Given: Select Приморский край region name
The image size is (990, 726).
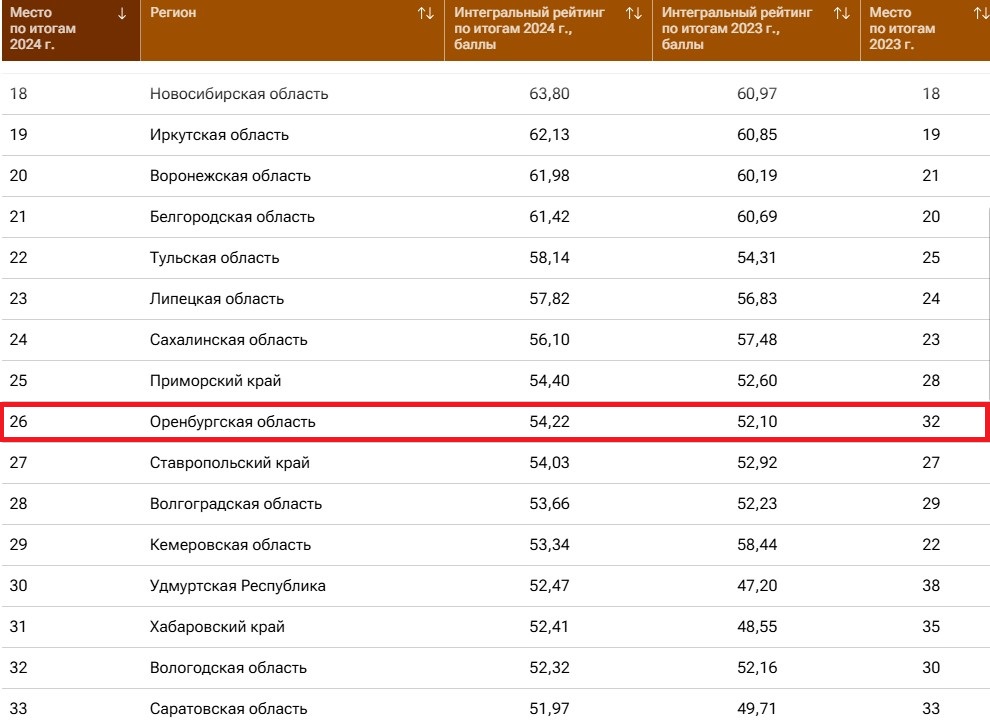Looking at the screenshot, I should point(215,381).
